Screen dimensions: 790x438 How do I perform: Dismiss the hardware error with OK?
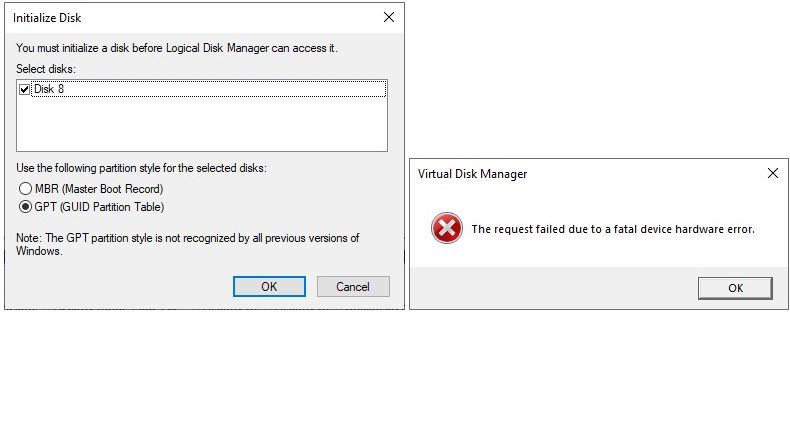pyautogui.click(x=735, y=288)
